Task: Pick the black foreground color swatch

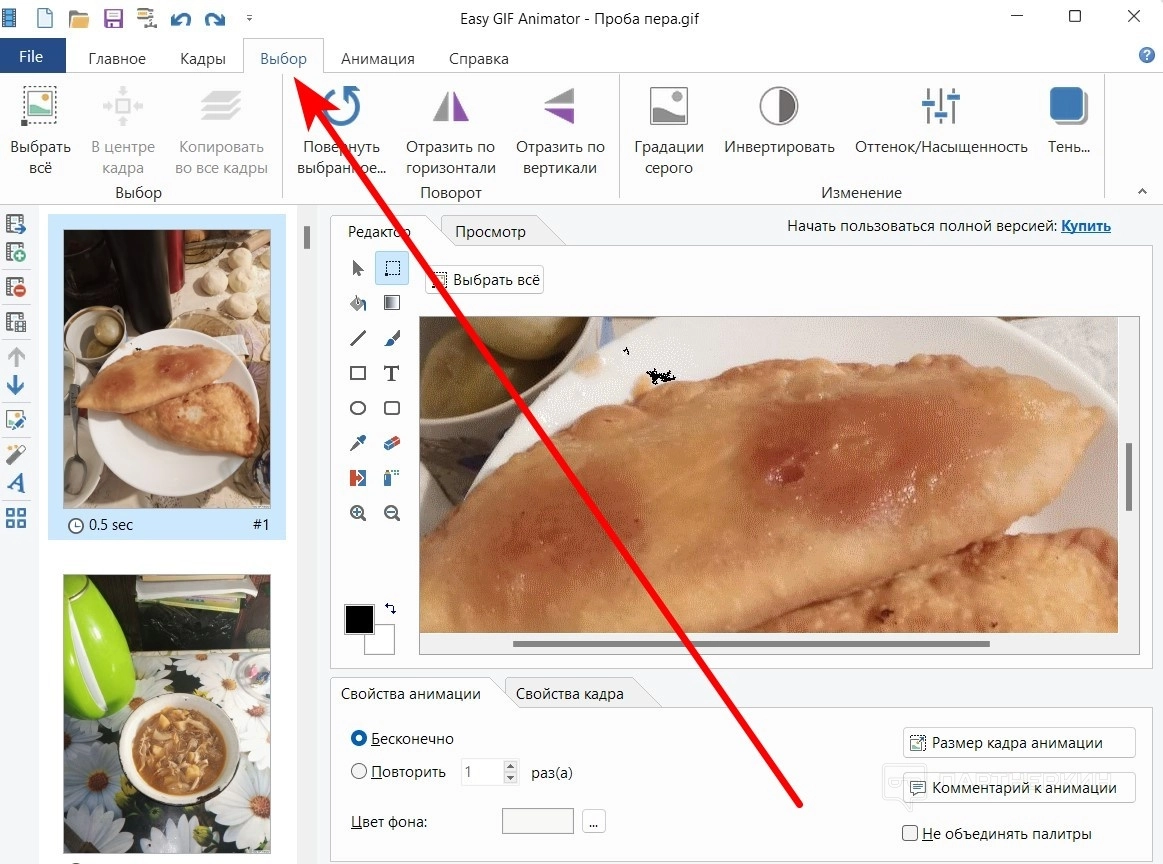Action: point(358,619)
